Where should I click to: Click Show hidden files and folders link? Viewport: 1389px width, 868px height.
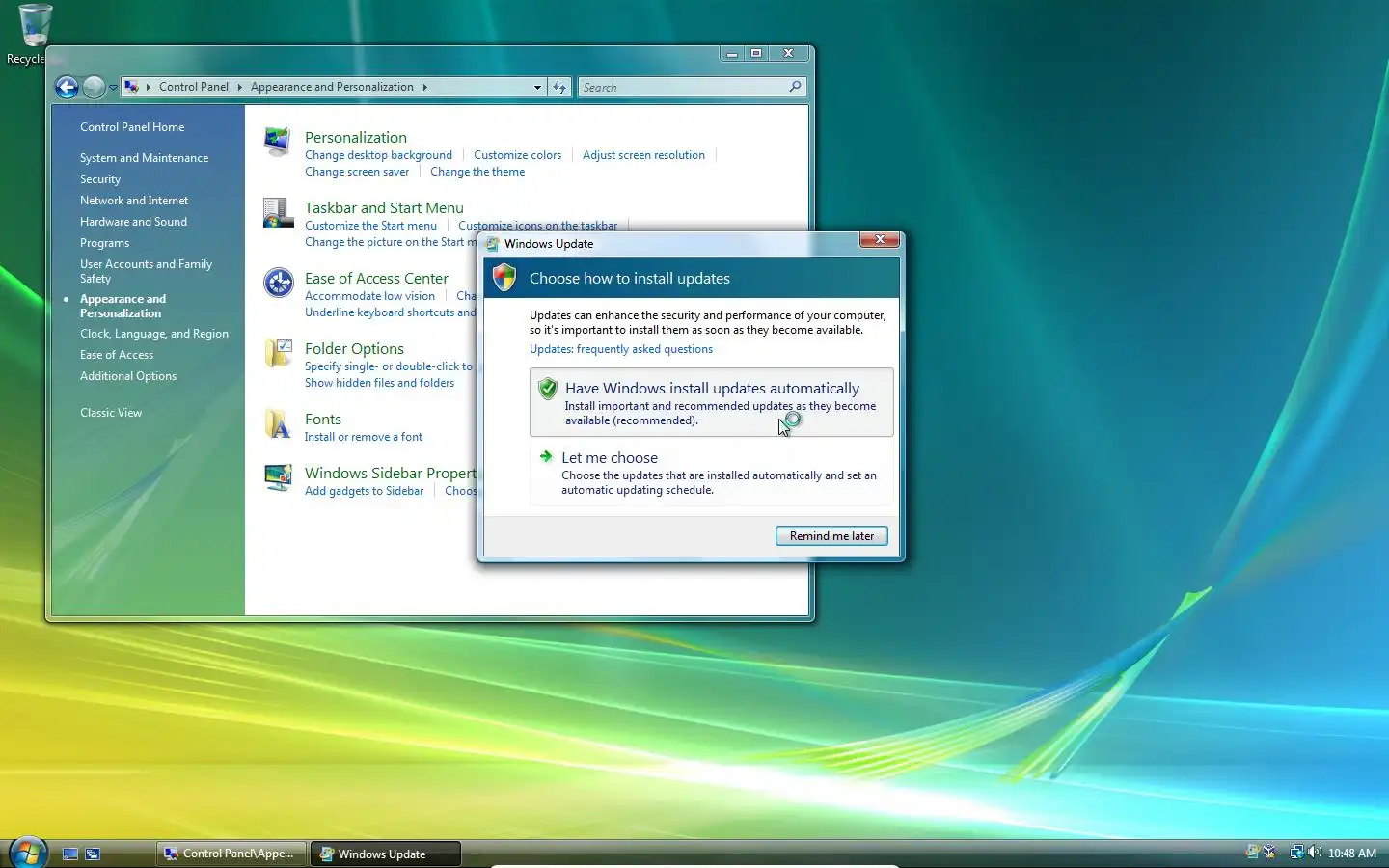click(379, 383)
